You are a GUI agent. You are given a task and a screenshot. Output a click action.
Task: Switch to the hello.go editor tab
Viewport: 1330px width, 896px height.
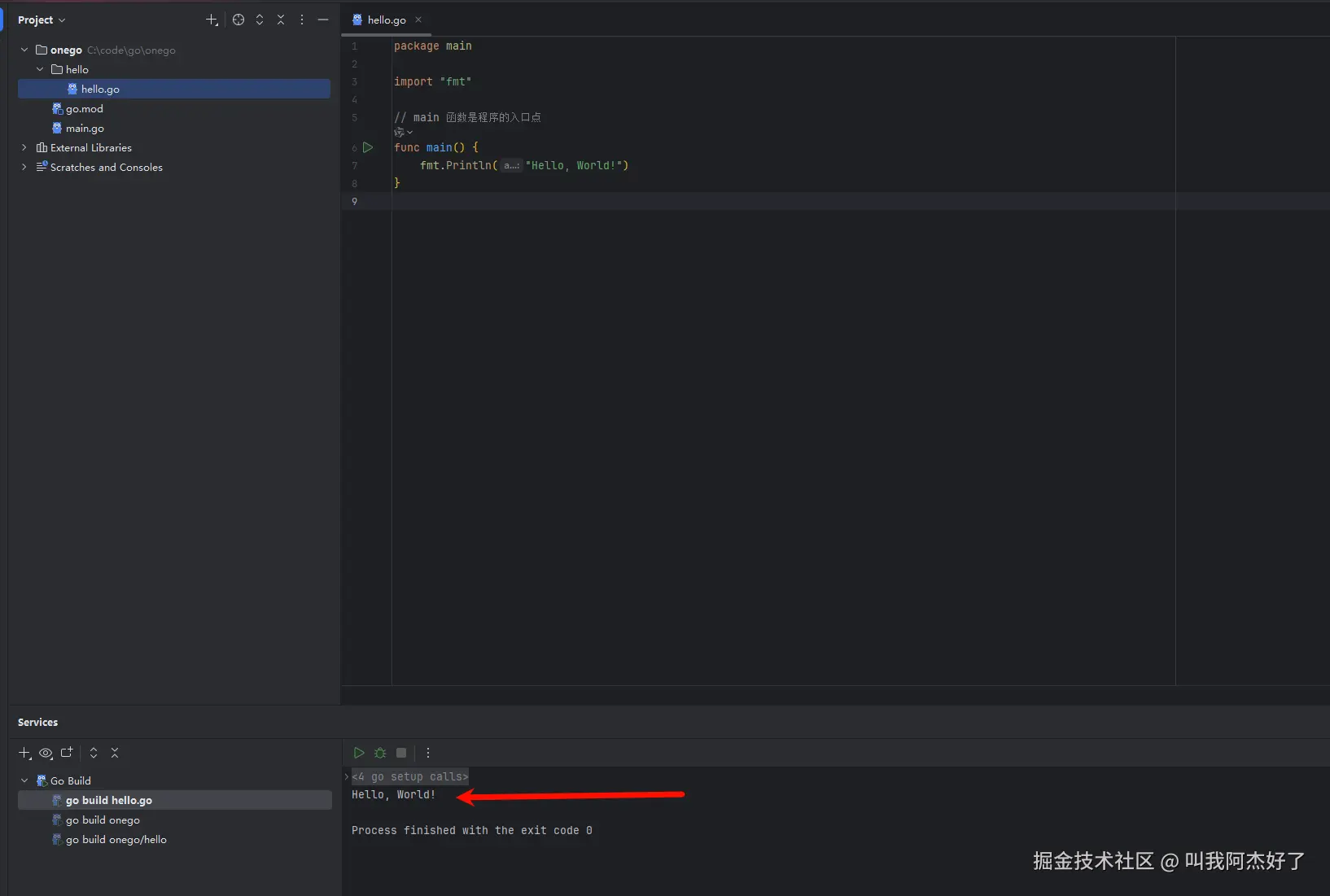[x=387, y=20]
